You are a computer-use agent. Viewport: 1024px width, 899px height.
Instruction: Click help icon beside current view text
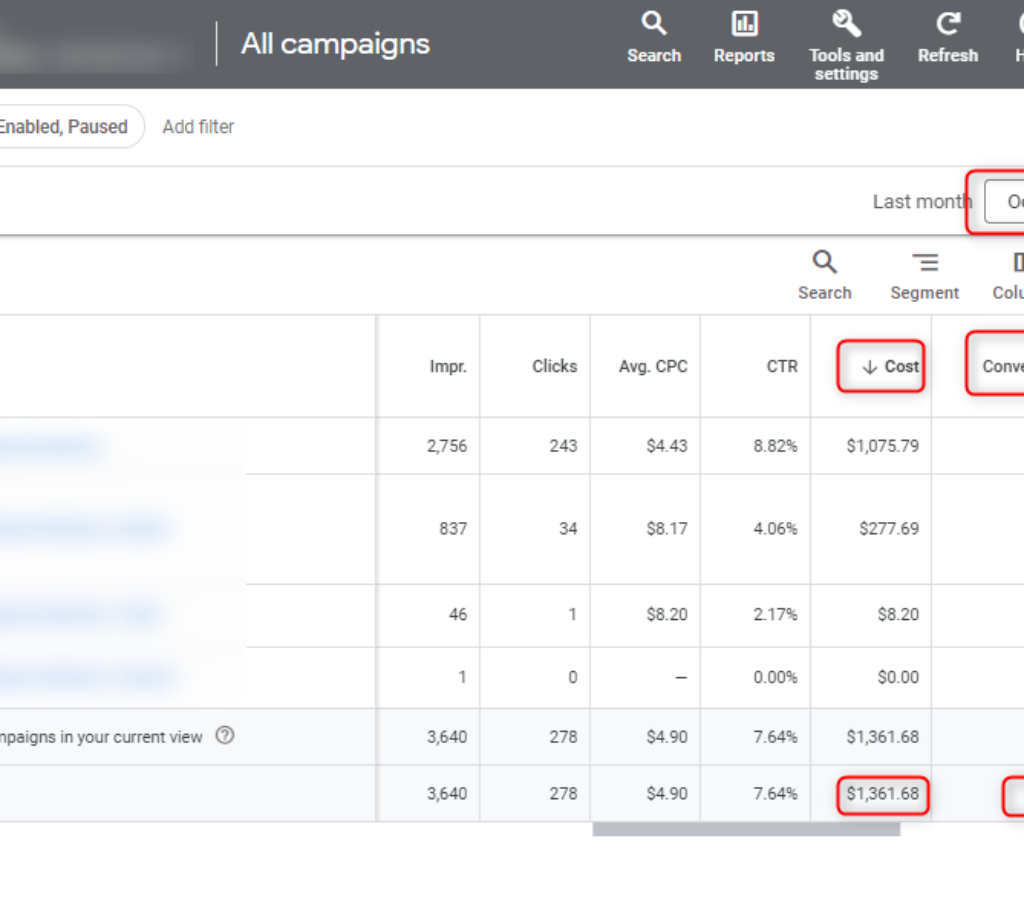(x=226, y=736)
